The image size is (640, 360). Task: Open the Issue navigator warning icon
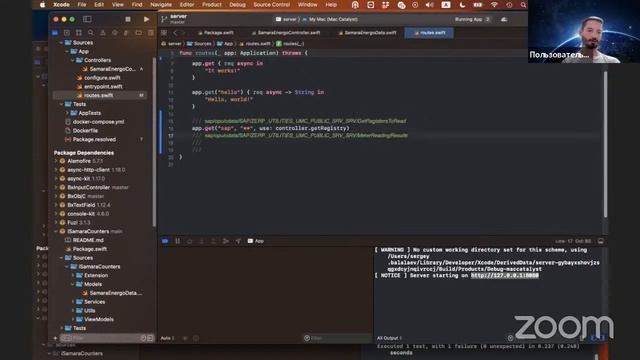[x=103, y=33]
